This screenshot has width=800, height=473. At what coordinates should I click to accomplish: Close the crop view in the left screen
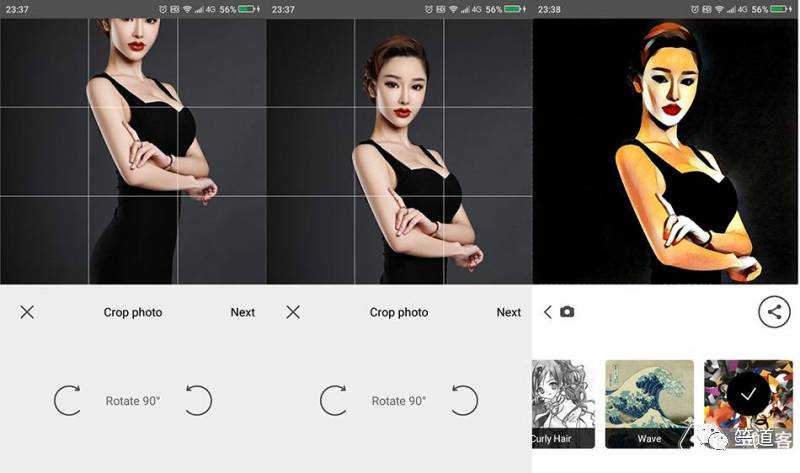coord(27,312)
